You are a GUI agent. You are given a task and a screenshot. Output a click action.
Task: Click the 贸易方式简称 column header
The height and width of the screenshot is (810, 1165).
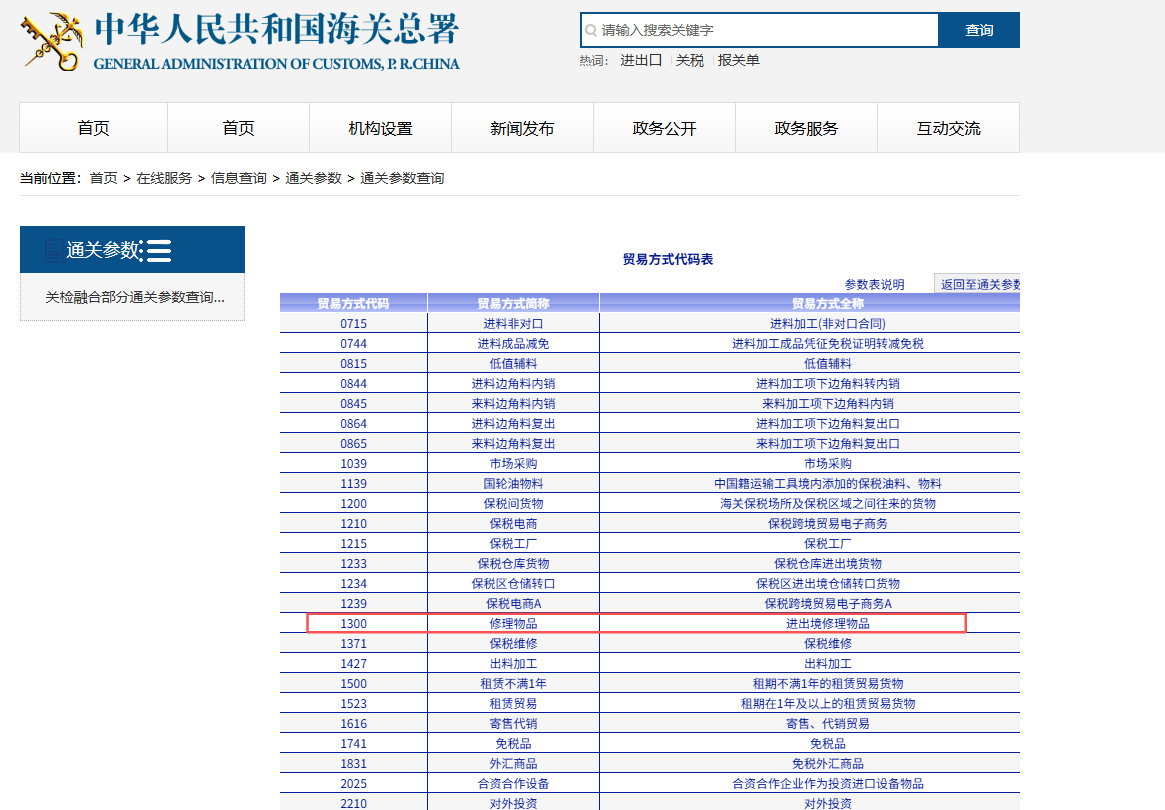click(x=513, y=303)
